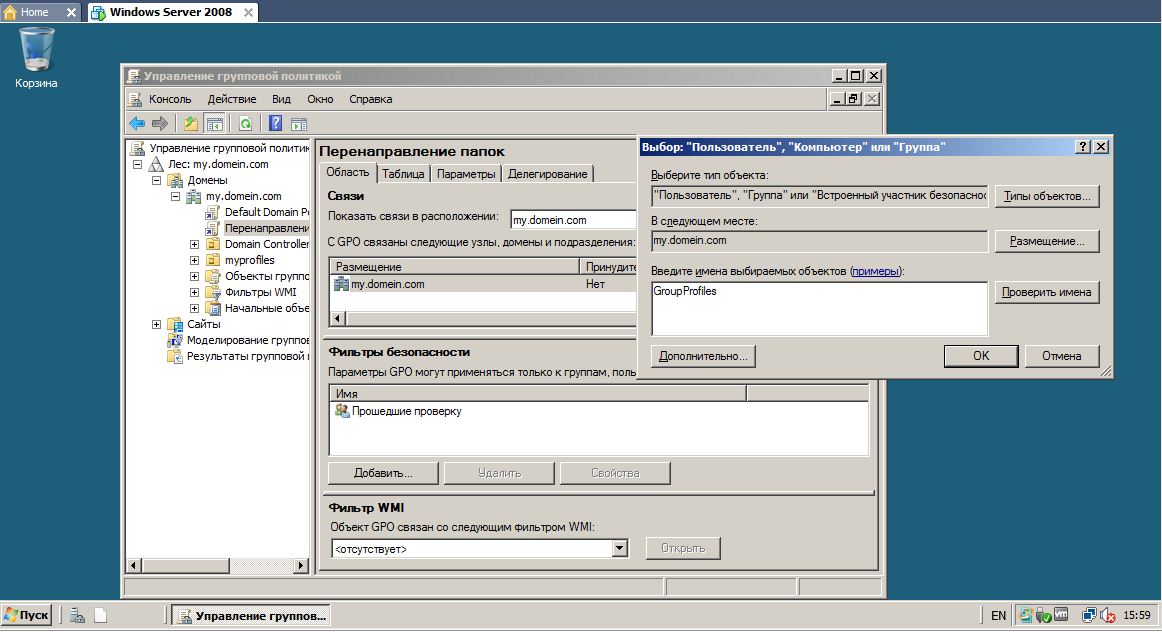Click the GroupProfiles object names input field
Screen dimensions: 1162x632
click(x=819, y=308)
